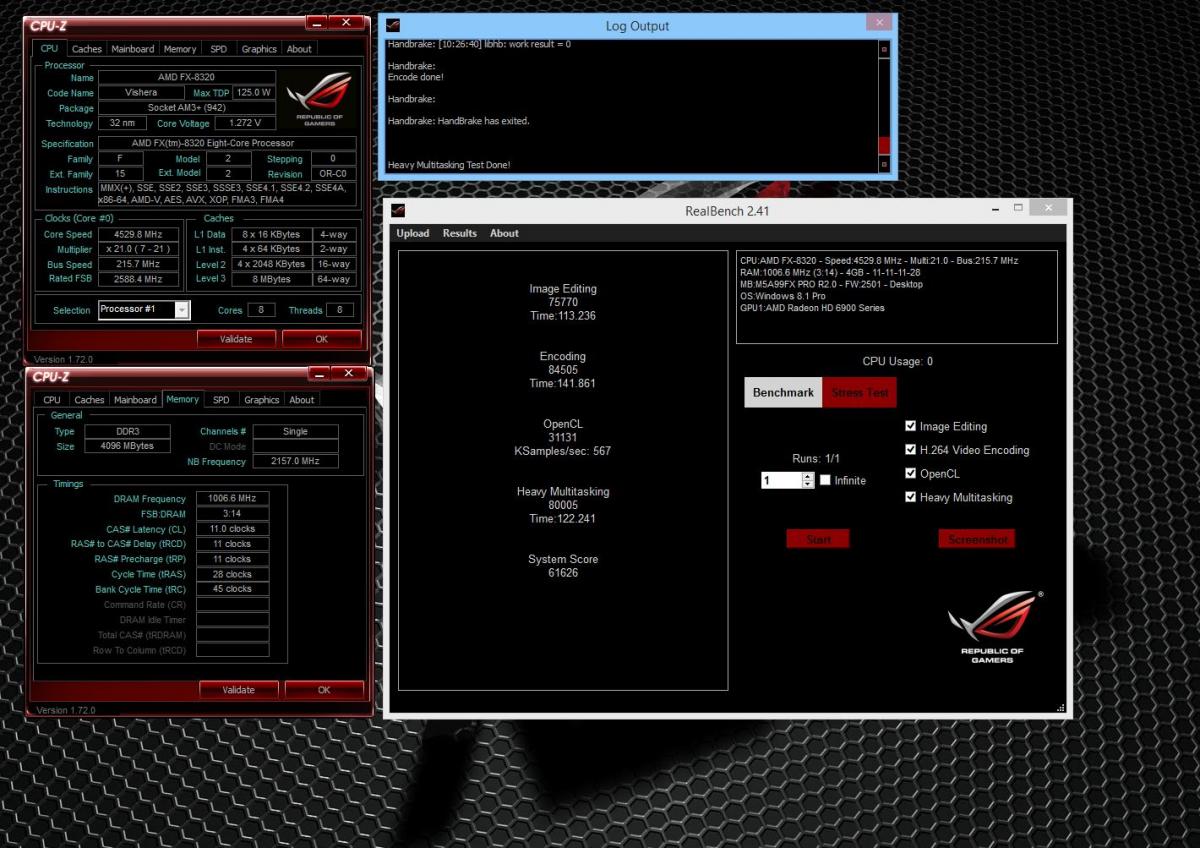This screenshot has width=1200, height=848.
Task: Open Mainboard tab in bottom CPU-Z window
Action: coord(135,400)
